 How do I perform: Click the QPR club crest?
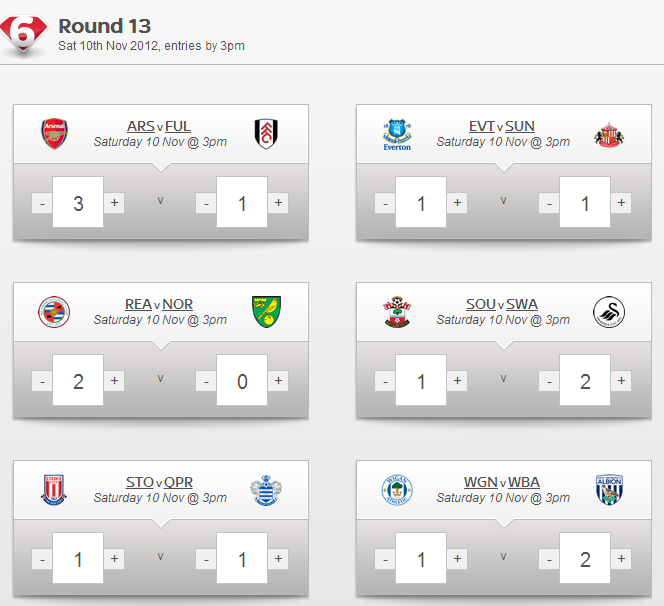click(x=267, y=489)
